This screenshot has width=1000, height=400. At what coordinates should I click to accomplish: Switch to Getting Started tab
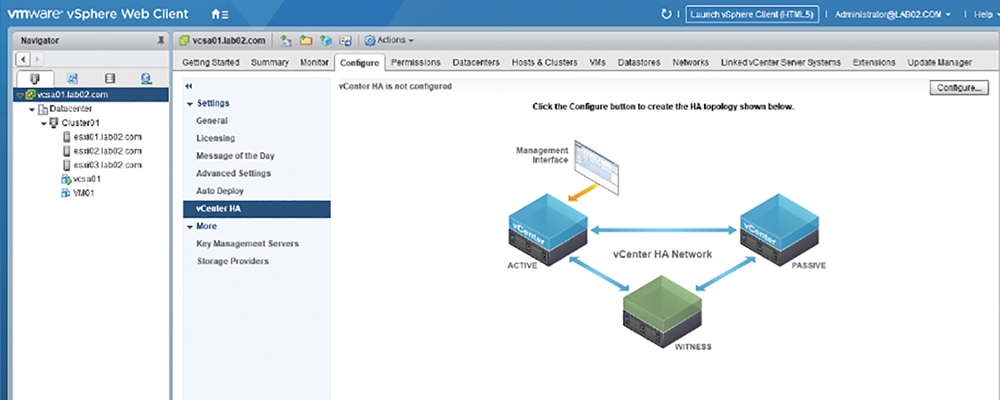point(210,63)
